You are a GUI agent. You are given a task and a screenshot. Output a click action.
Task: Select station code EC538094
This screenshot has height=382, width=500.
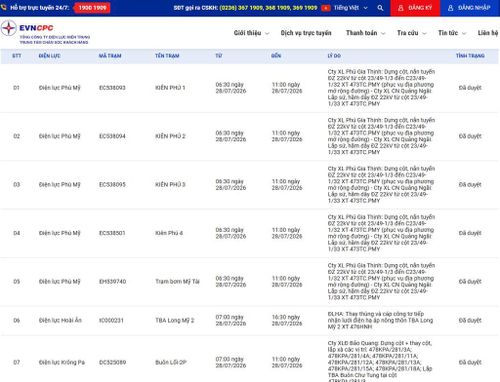pos(112,136)
